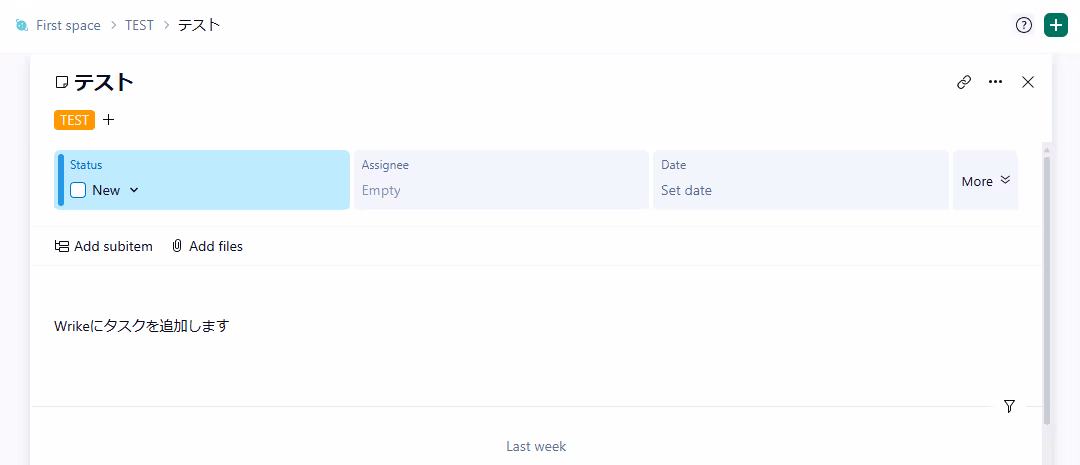The width and height of the screenshot is (1080, 465).
Task: Click the Last week label
Action: pos(536,446)
